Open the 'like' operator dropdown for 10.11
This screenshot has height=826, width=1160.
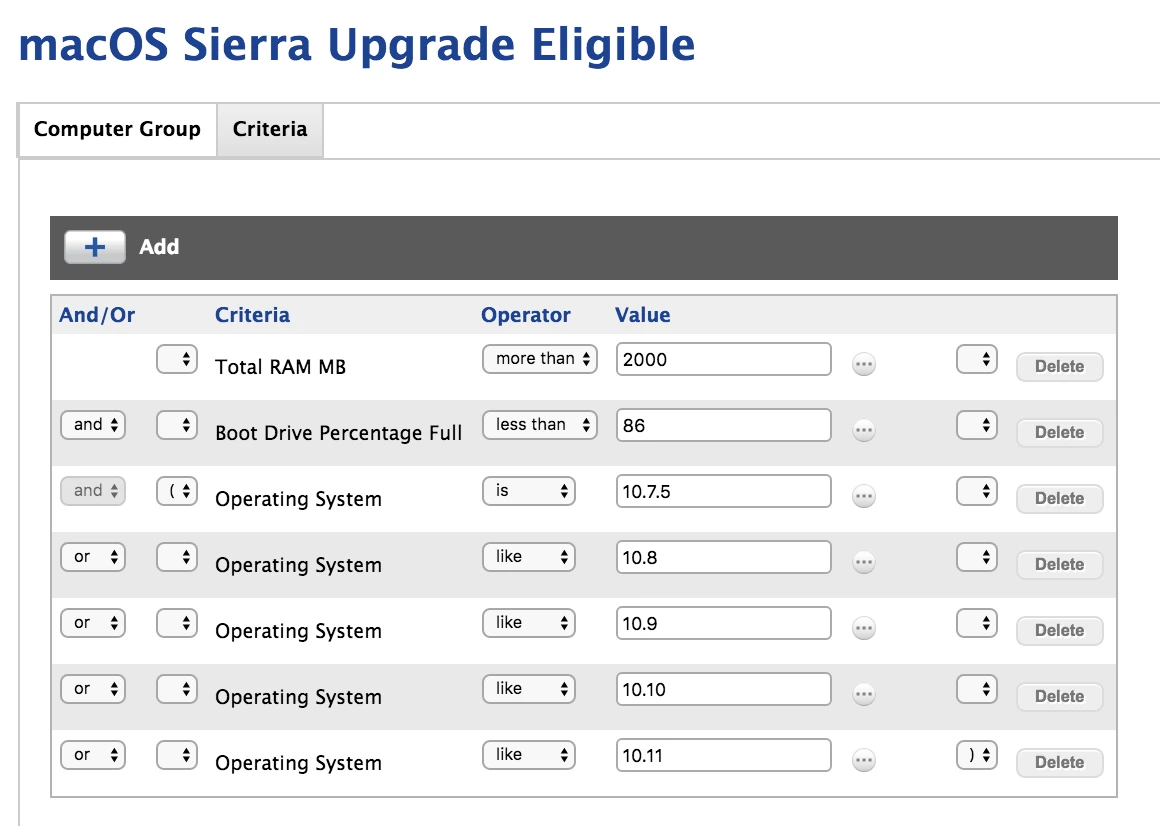point(529,755)
